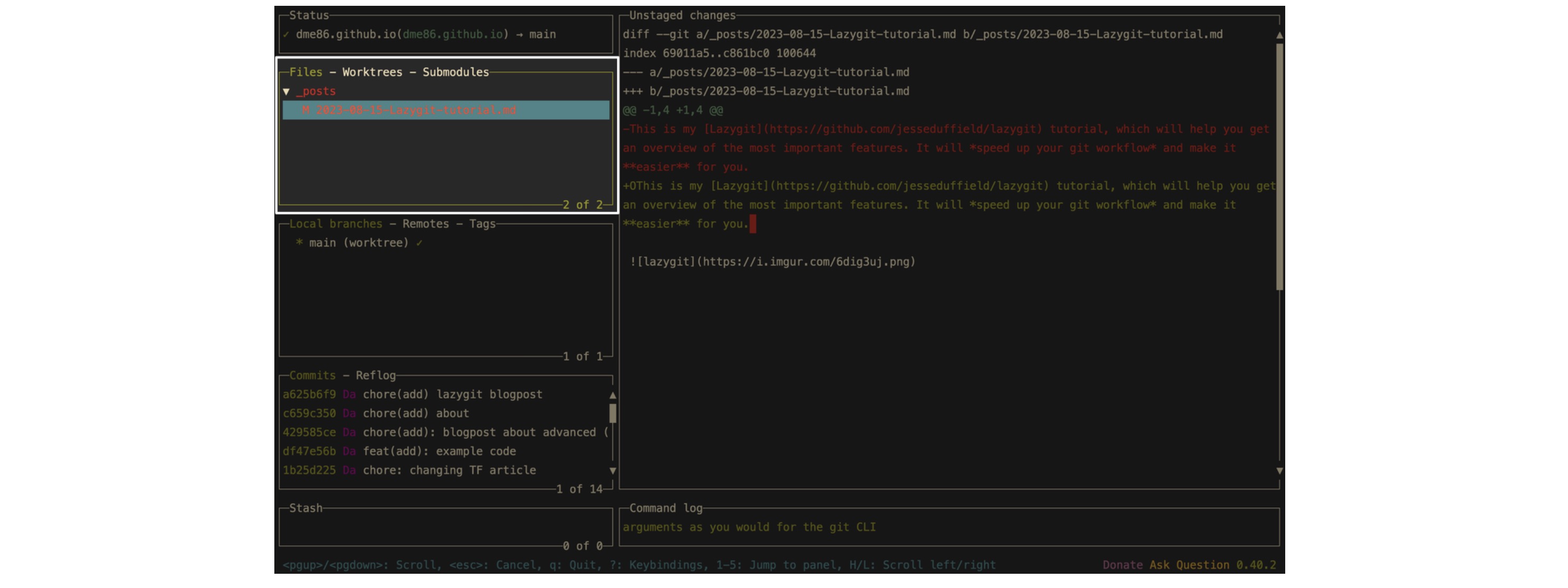Click the added line starting +0This is my

pos(950,204)
